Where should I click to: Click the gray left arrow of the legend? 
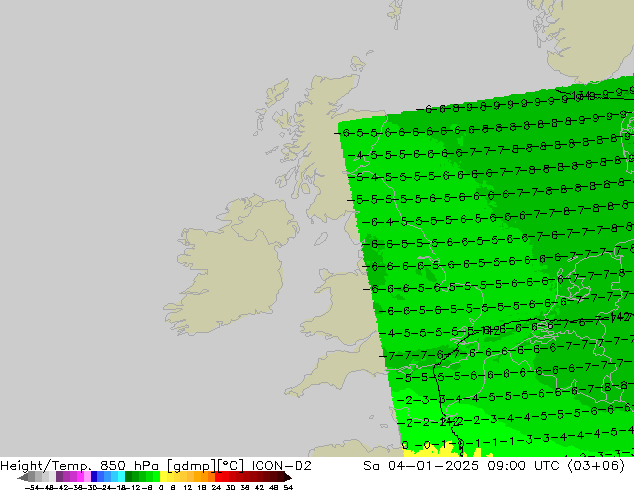click(x=23, y=477)
